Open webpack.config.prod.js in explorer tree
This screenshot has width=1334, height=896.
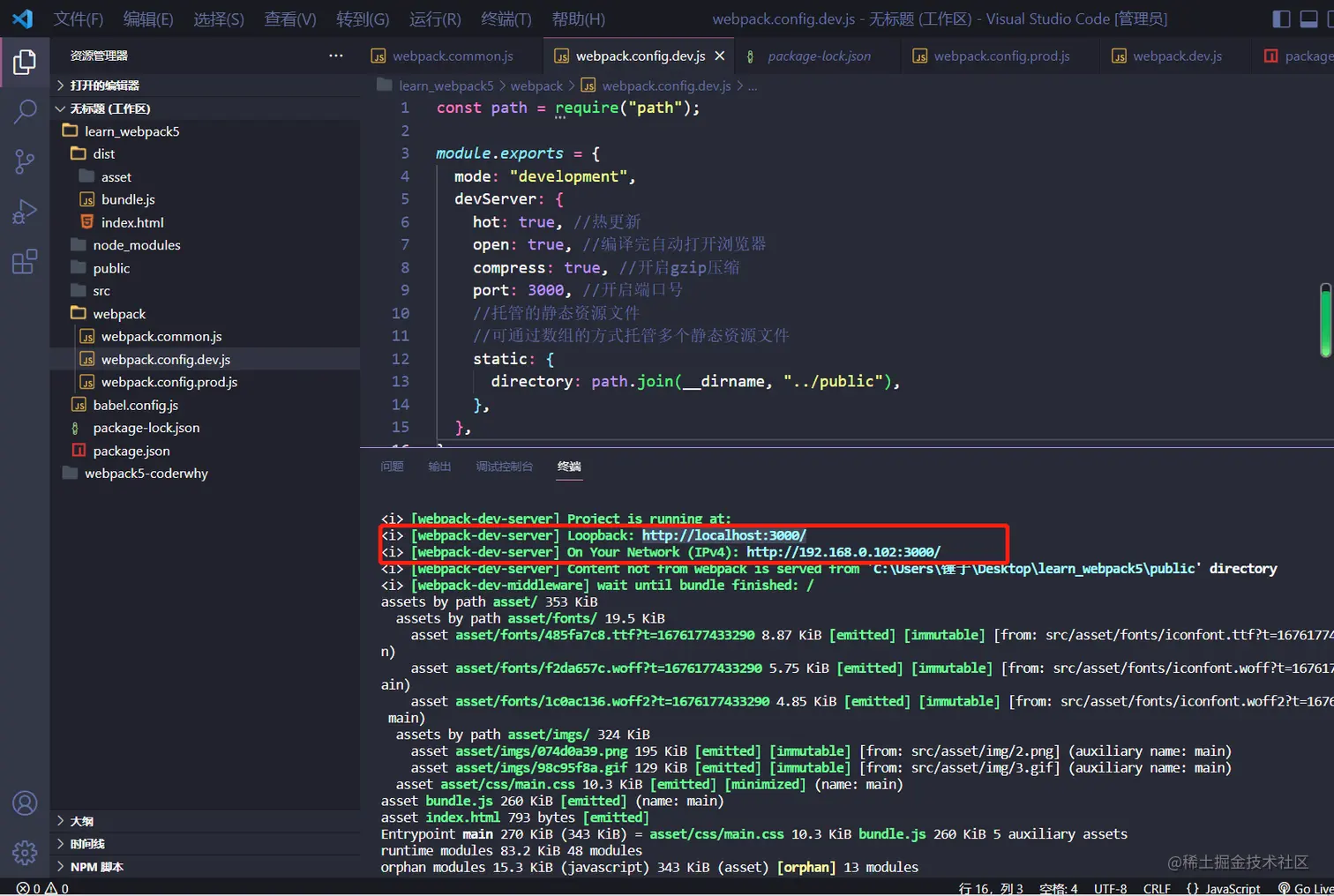(205, 383)
